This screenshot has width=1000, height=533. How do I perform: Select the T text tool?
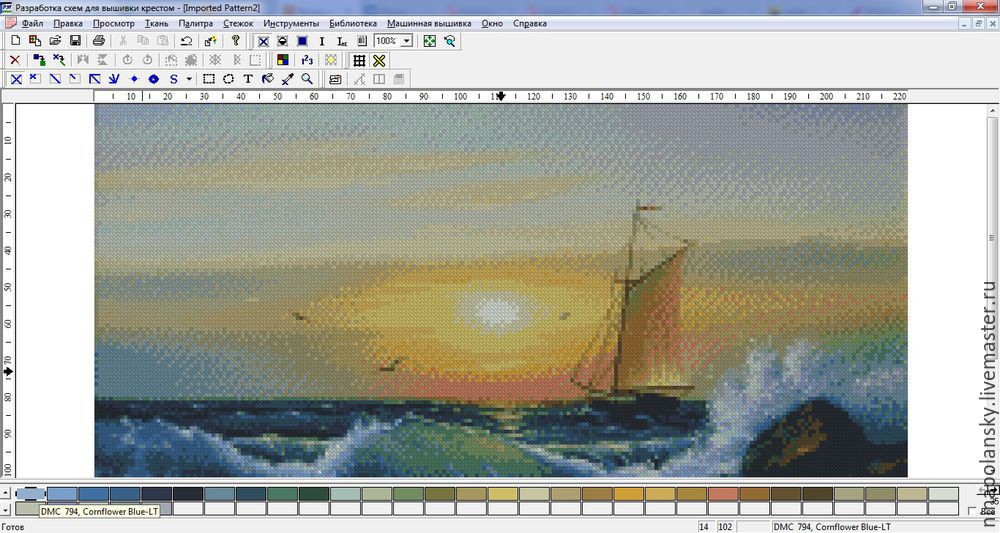[x=248, y=79]
